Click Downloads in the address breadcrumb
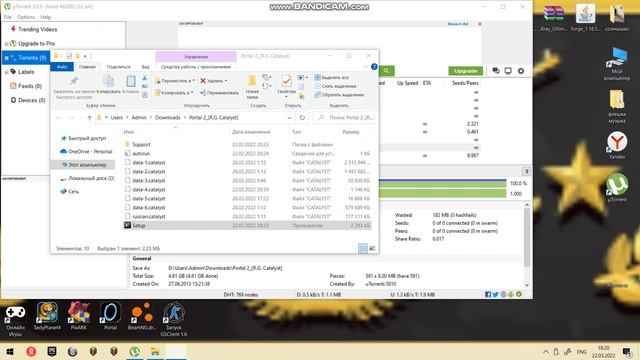This screenshot has width=640, height=360. tap(167, 118)
